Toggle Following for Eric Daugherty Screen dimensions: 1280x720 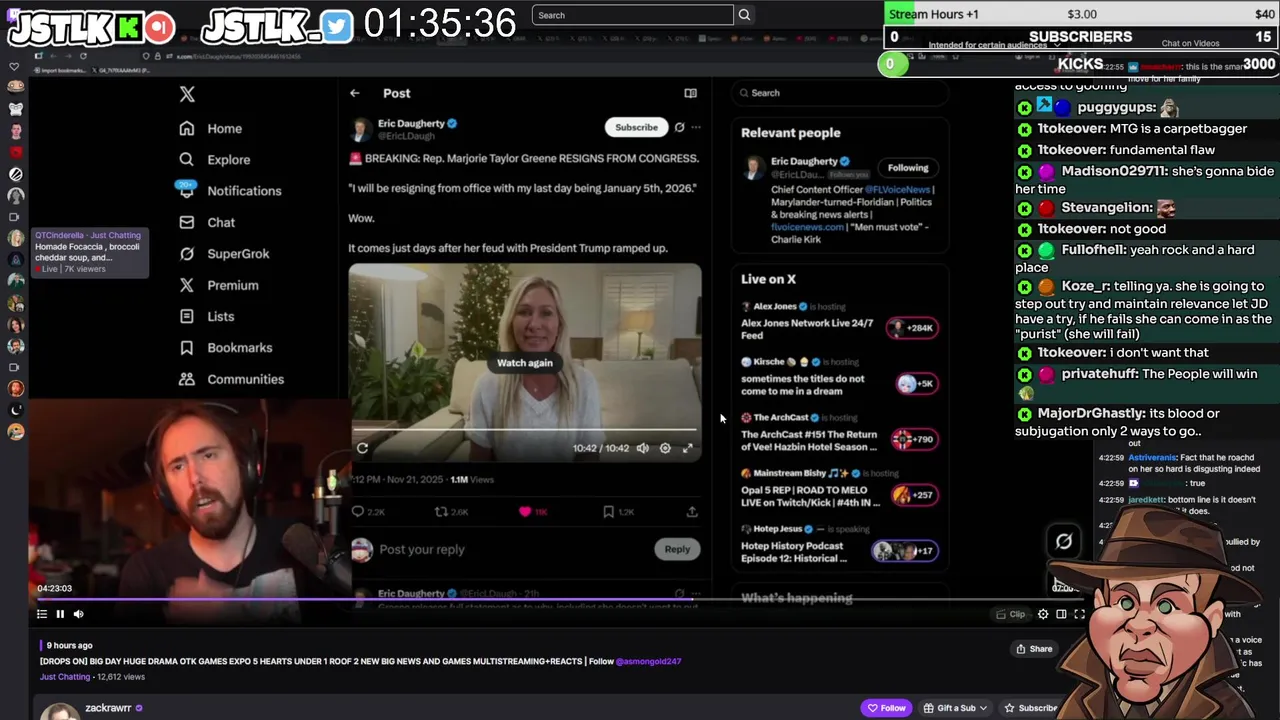click(908, 168)
